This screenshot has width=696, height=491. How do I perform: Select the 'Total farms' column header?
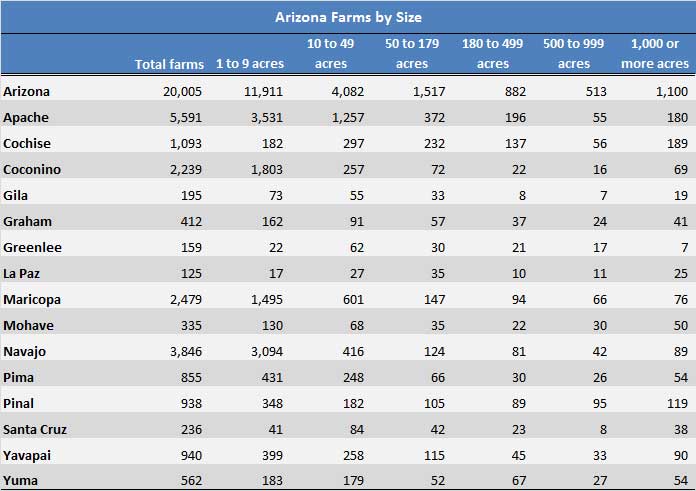pos(169,64)
